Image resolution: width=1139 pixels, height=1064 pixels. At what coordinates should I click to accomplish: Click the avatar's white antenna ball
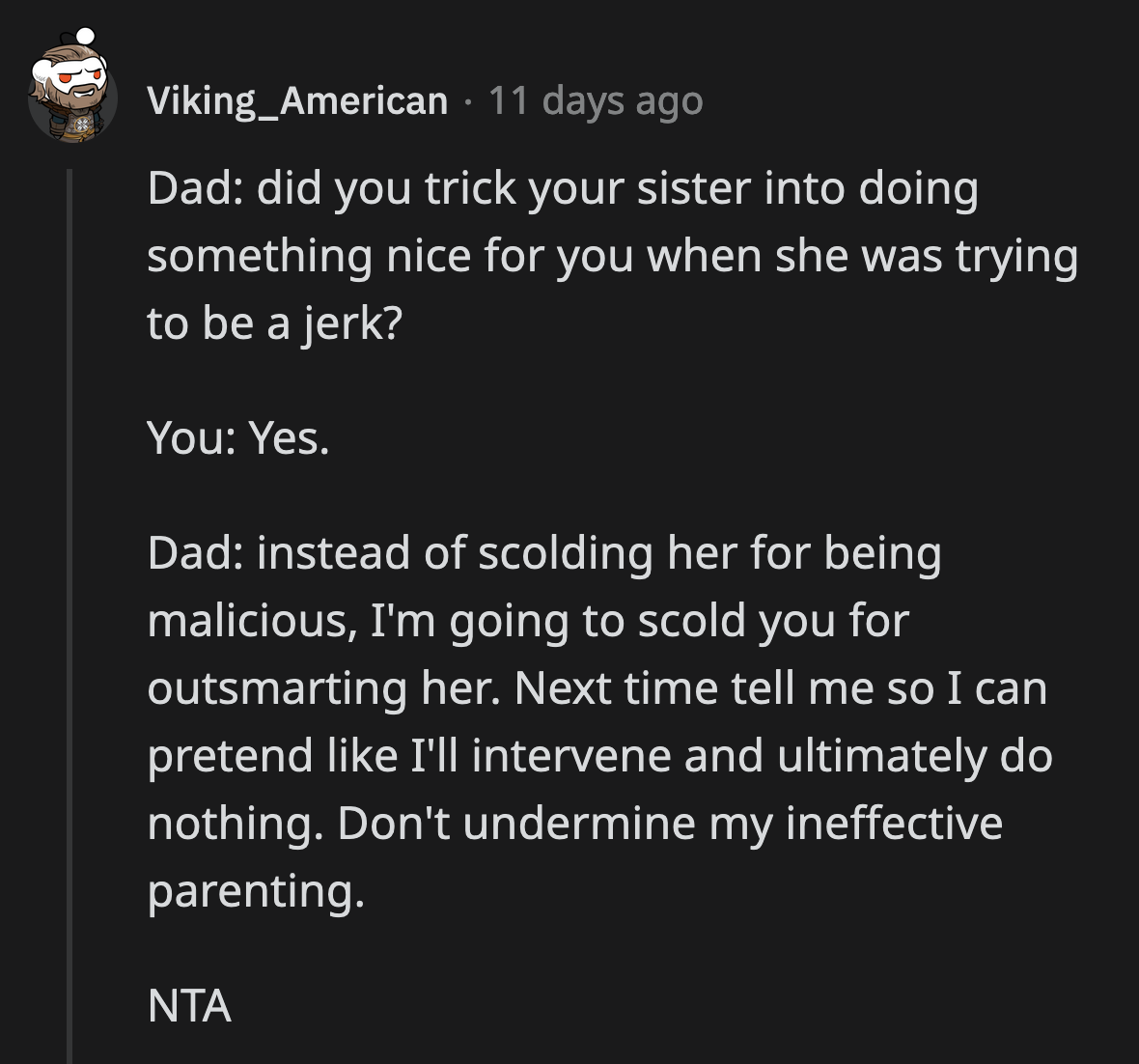(x=85, y=37)
